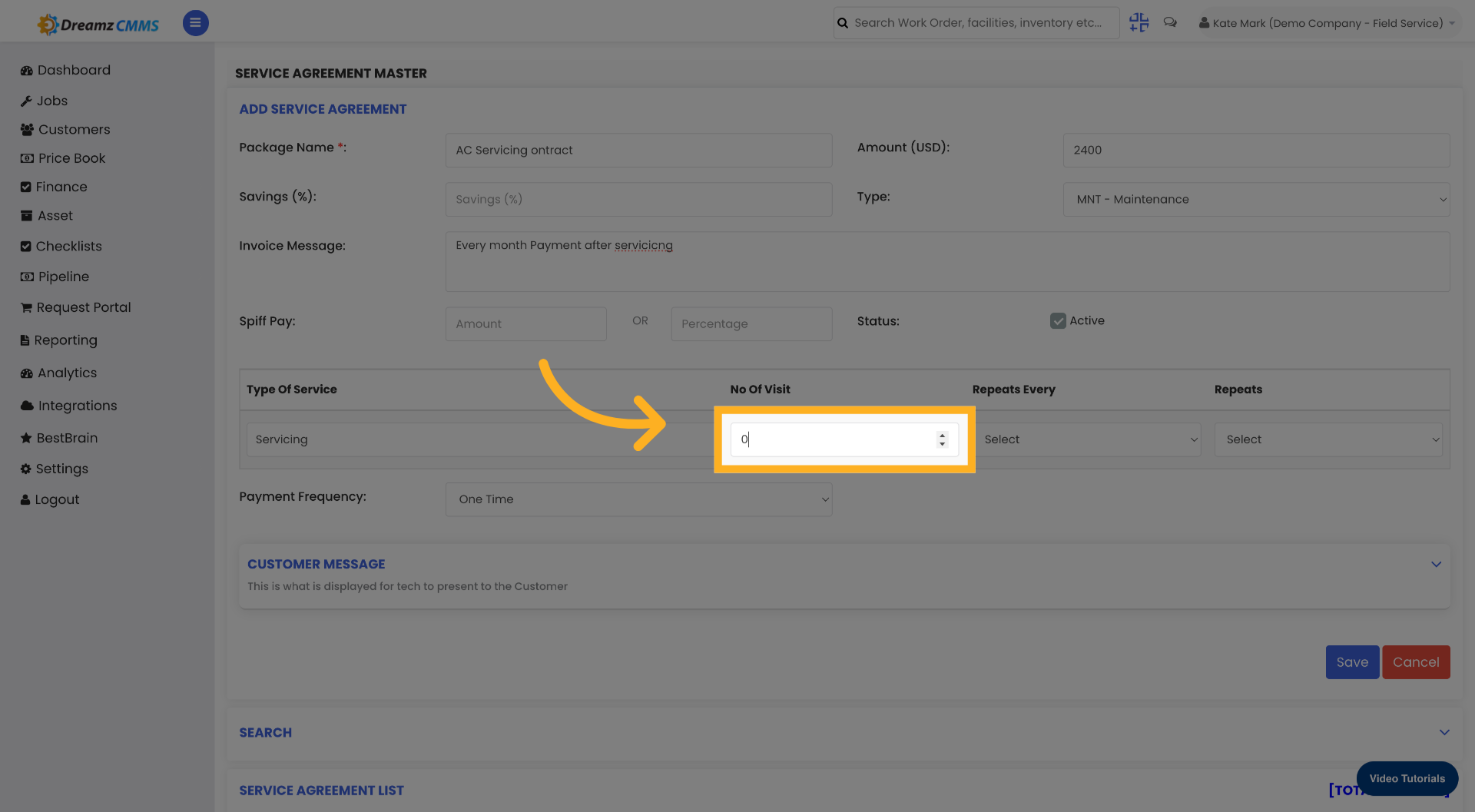Toggle sidebar with the hamburger menu button
This screenshot has height=812, width=1475.
[195, 23]
